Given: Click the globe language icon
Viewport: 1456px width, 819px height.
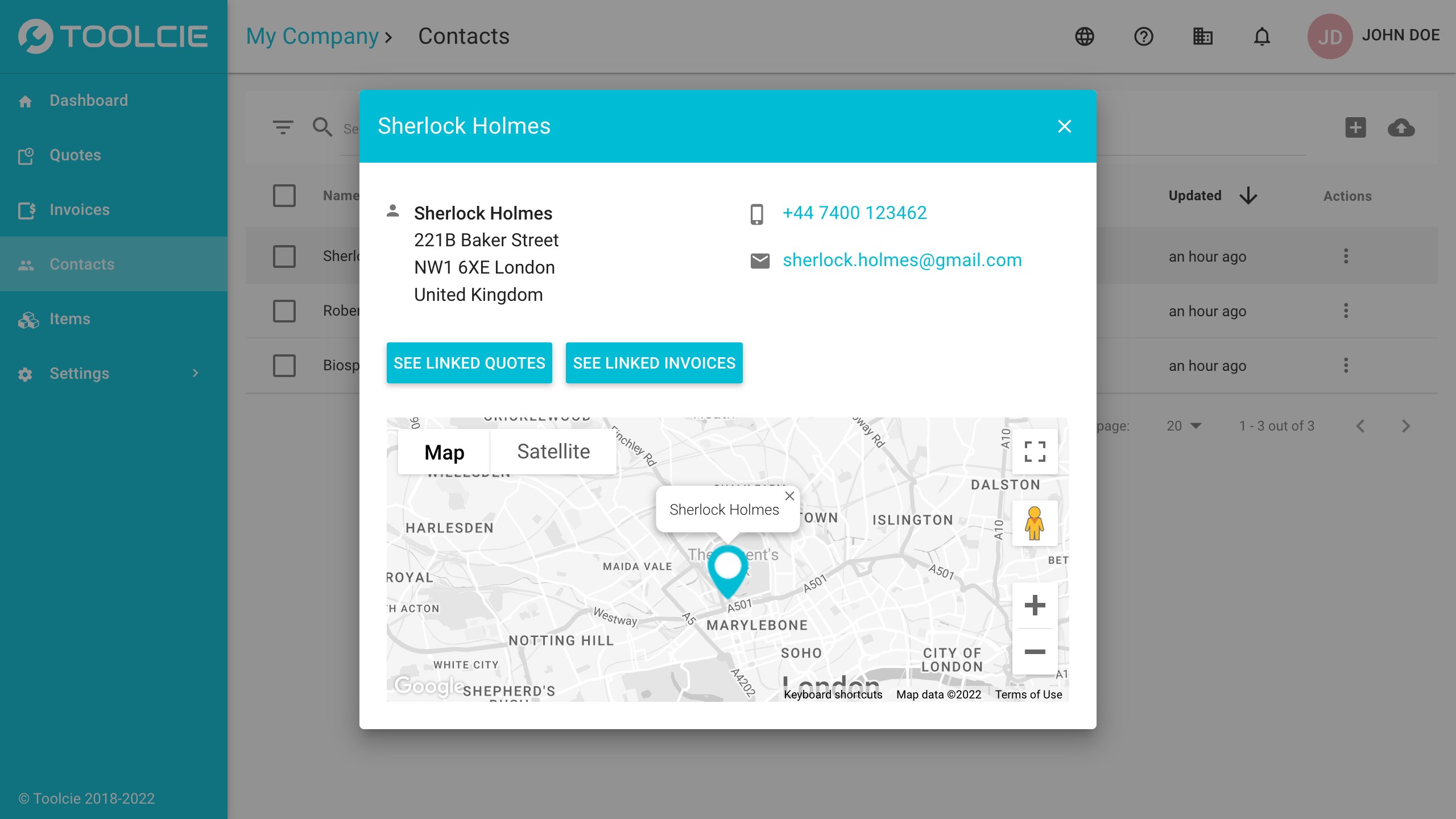Looking at the screenshot, I should click(1085, 36).
